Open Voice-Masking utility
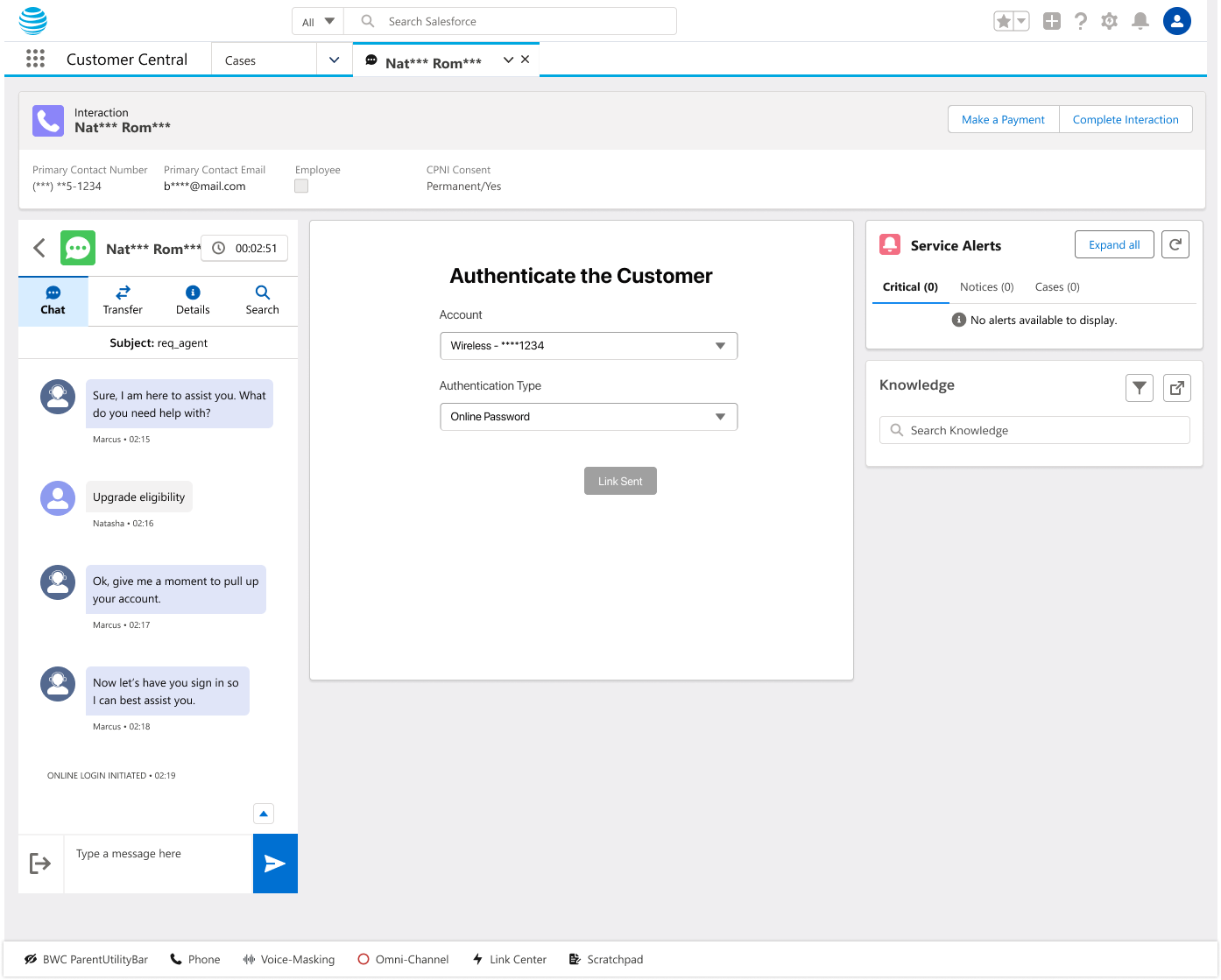 289,960
